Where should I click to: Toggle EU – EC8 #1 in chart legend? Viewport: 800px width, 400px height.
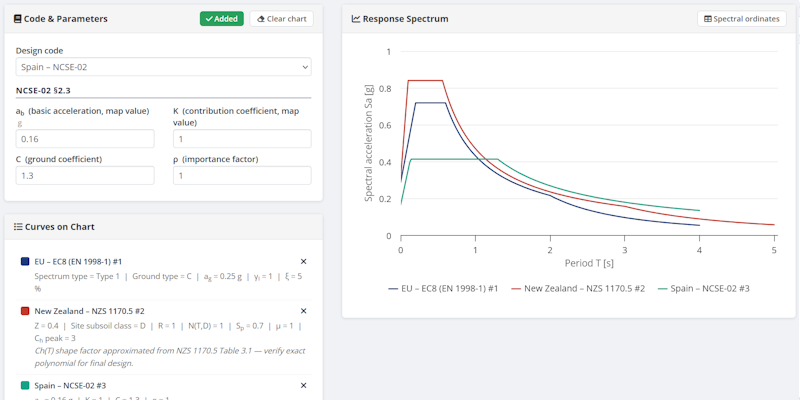pyautogui.click(x=443, y=288)
